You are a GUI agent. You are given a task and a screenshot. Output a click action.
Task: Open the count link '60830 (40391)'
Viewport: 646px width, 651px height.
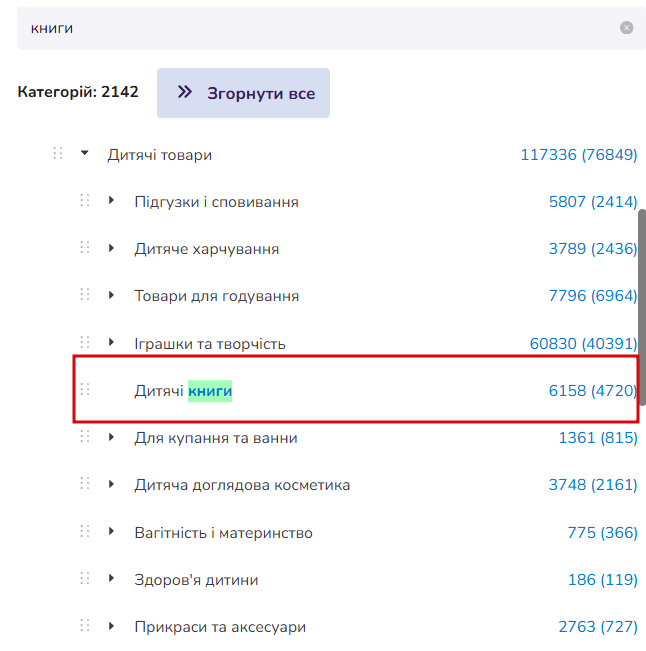pyautogui.click(x=584, y=344)
